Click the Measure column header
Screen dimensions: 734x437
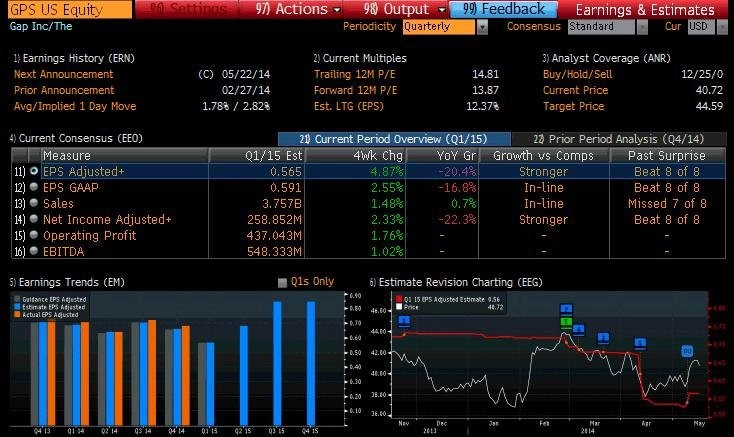click(x=125, y=155)
